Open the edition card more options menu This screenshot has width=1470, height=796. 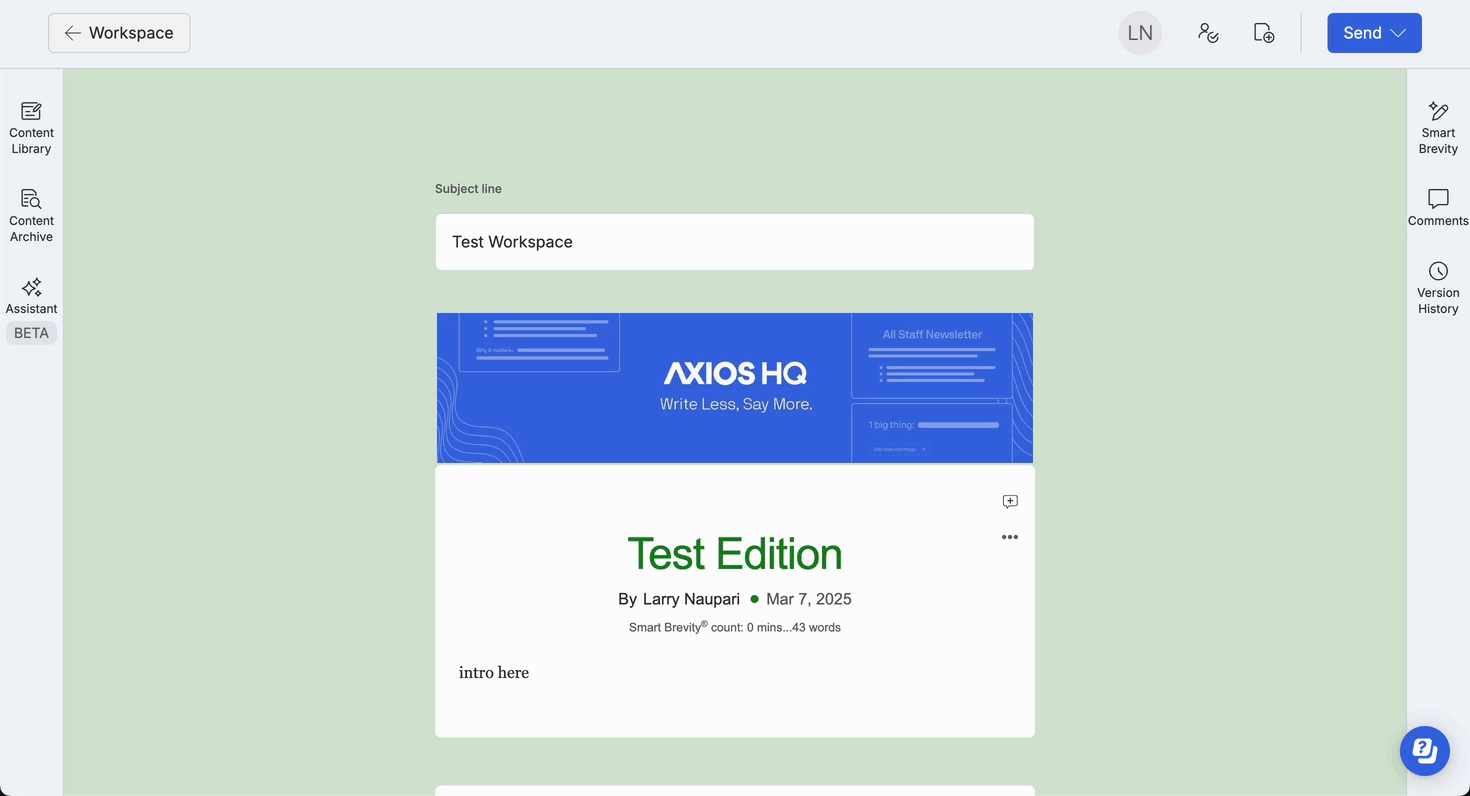click(1010, 537)
